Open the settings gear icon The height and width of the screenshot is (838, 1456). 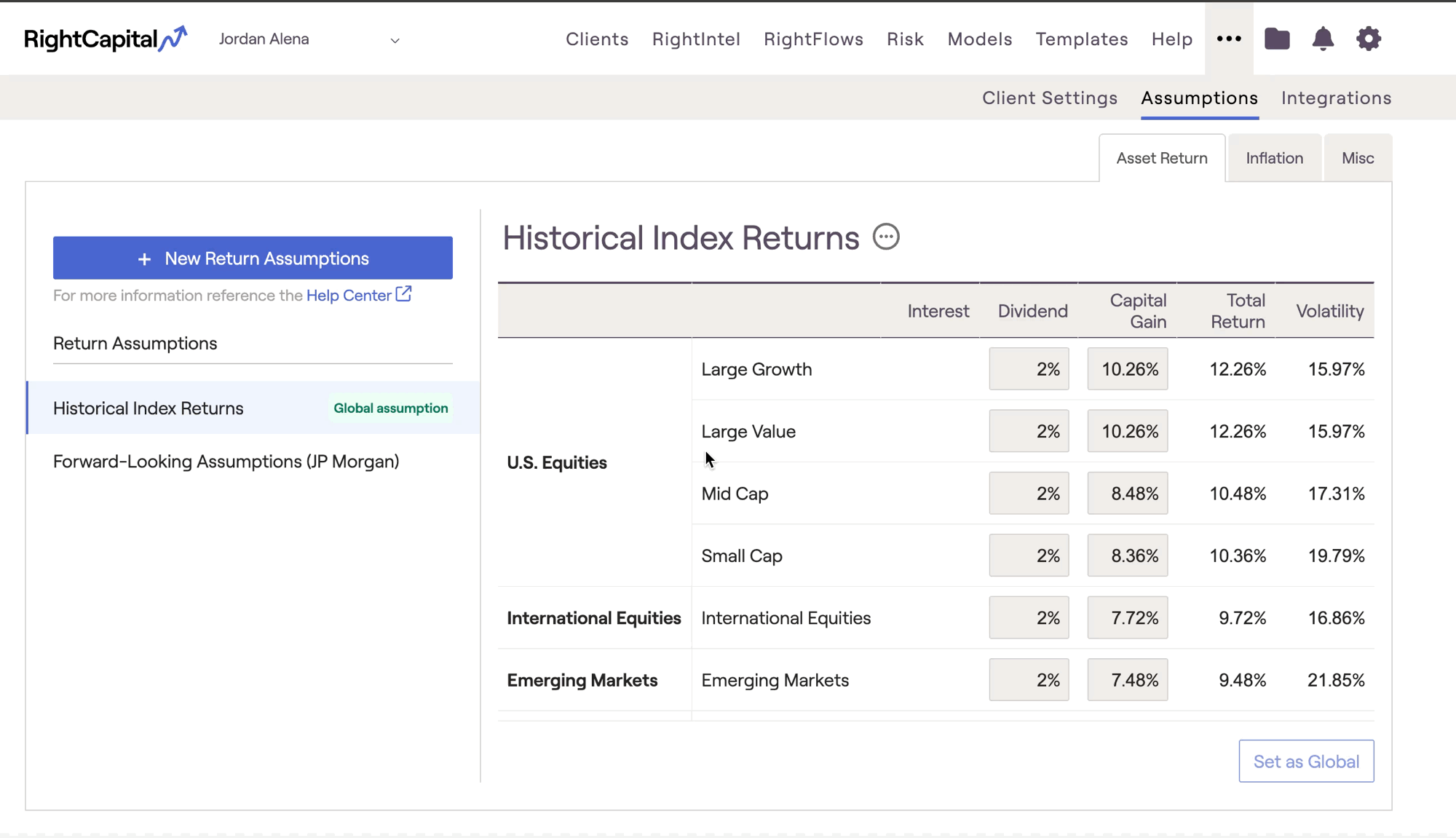coord(1369,39)
